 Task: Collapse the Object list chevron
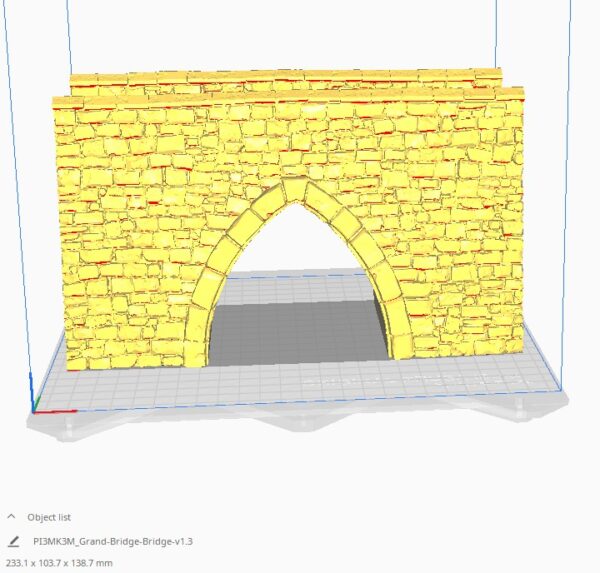12,517
